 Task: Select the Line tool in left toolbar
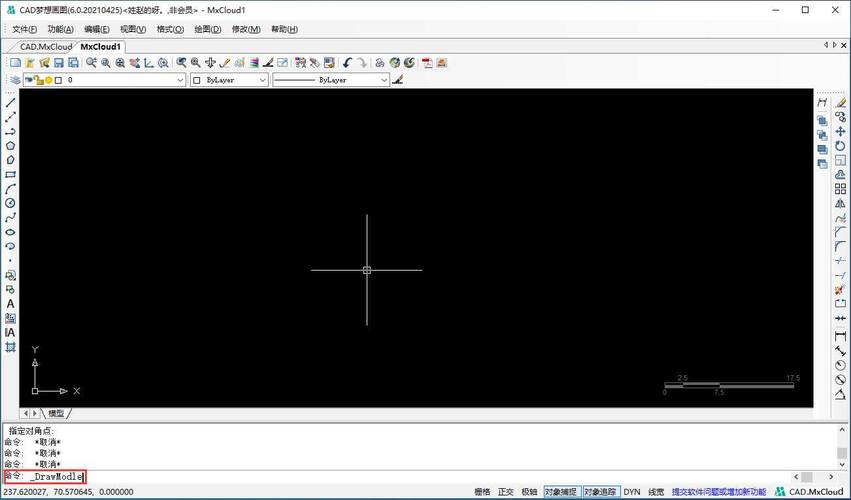(x=10, y=103)
